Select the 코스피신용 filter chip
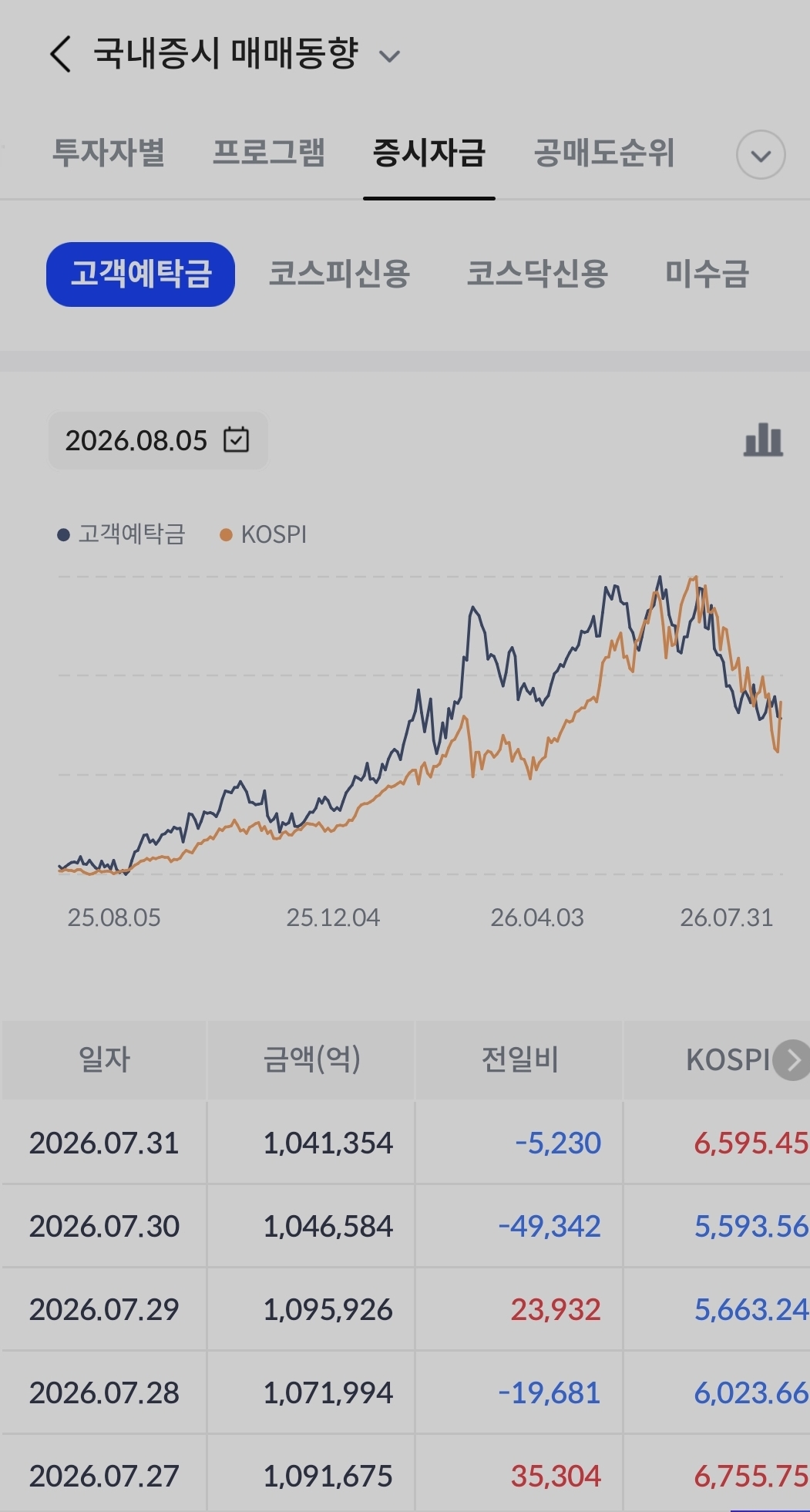Image resolution: width=810 pixels, height=1512 pixels. (x=339, y=274)
